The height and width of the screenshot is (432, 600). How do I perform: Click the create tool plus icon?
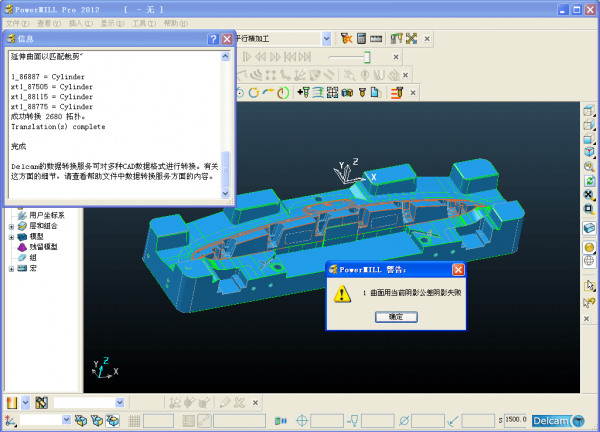pyautogui.click(x=303, y=92)
